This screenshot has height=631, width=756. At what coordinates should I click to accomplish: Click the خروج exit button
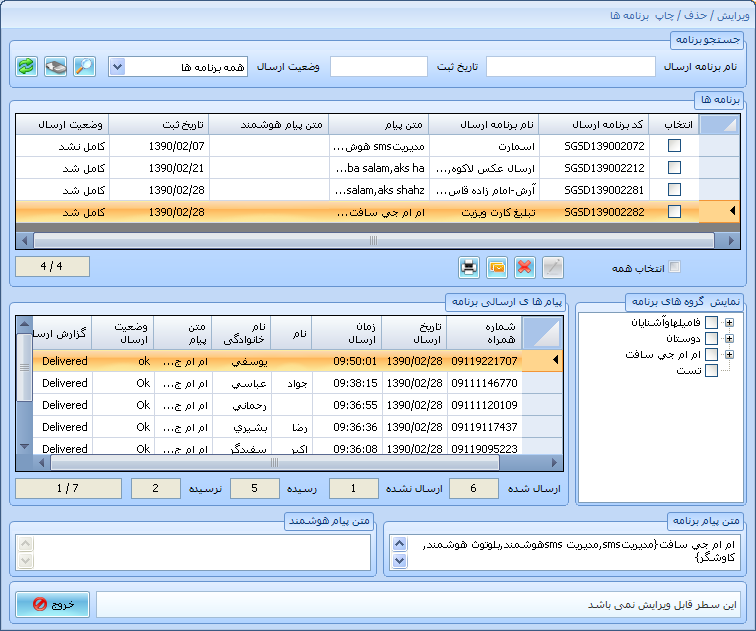pos(53,604)
